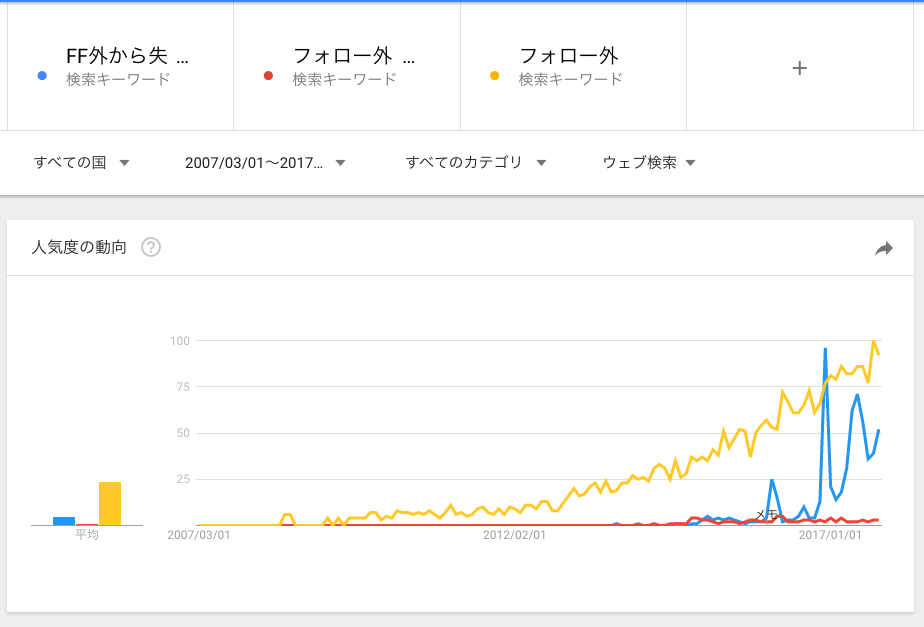The height and width of the screenshot is (627, 924).
Task: Expand the すべてのカテゴリ category dropdown
Action: click(476, 163)
